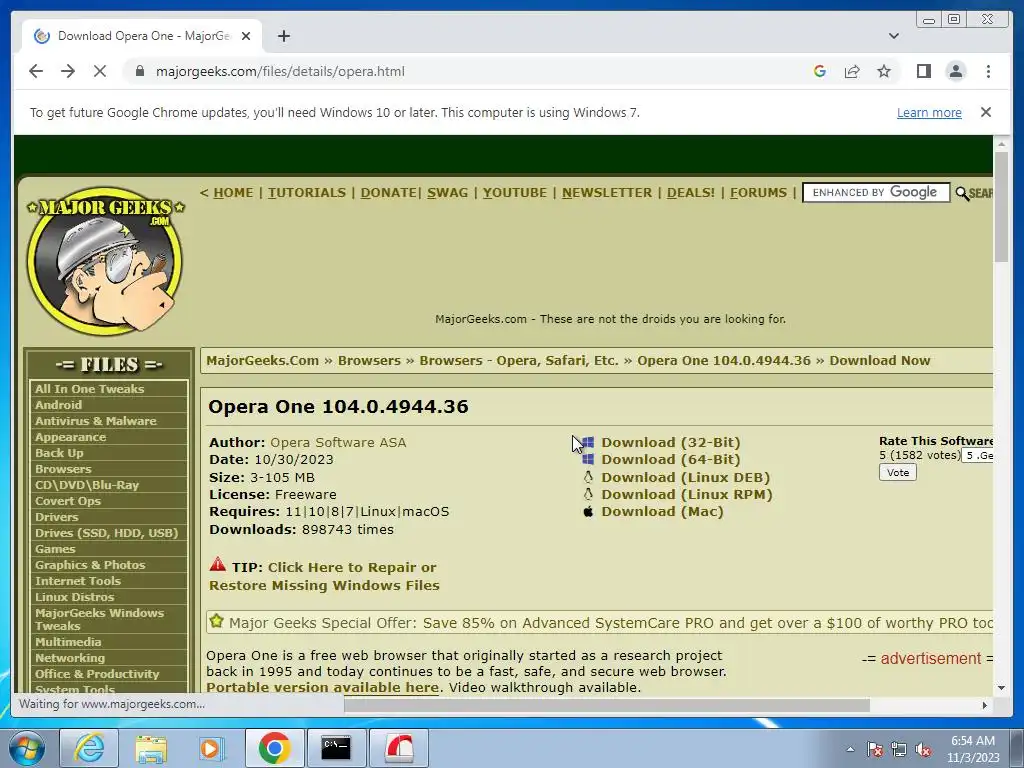Click the forward navigation arrow
This screenshot has height=768, width=1024.
68,71
